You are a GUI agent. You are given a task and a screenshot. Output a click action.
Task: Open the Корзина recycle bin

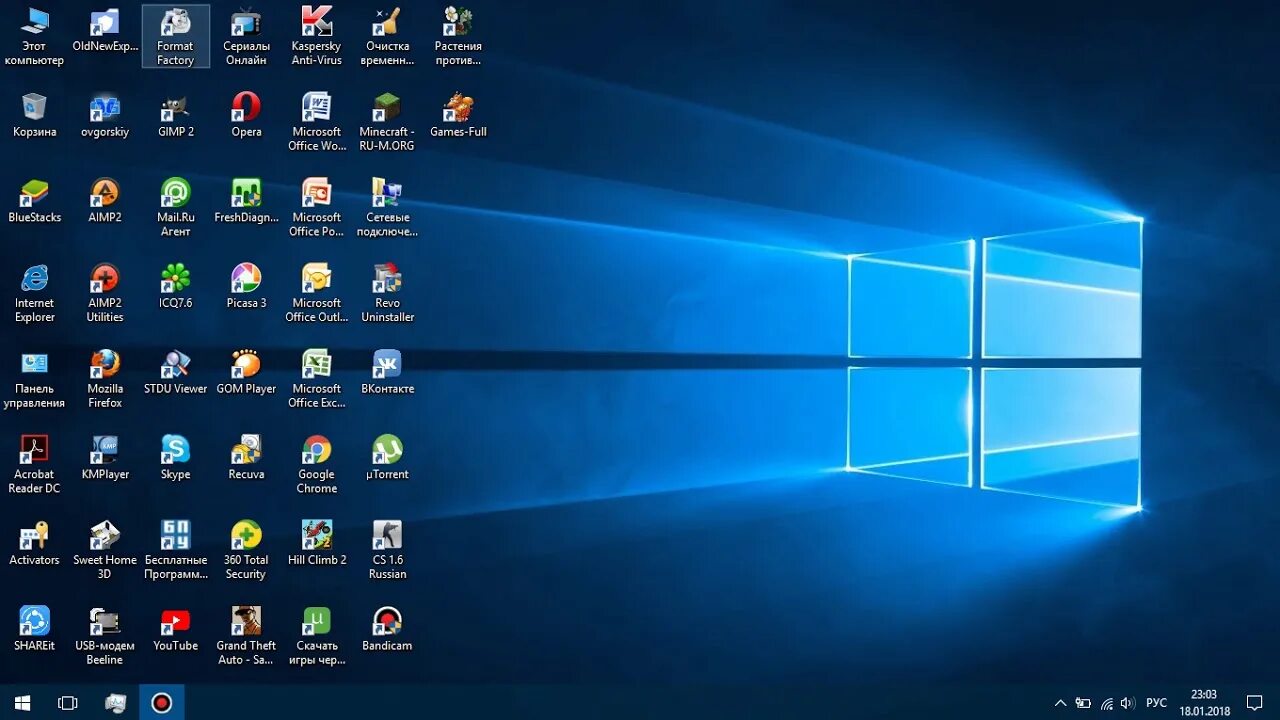(x=35, y=108)
